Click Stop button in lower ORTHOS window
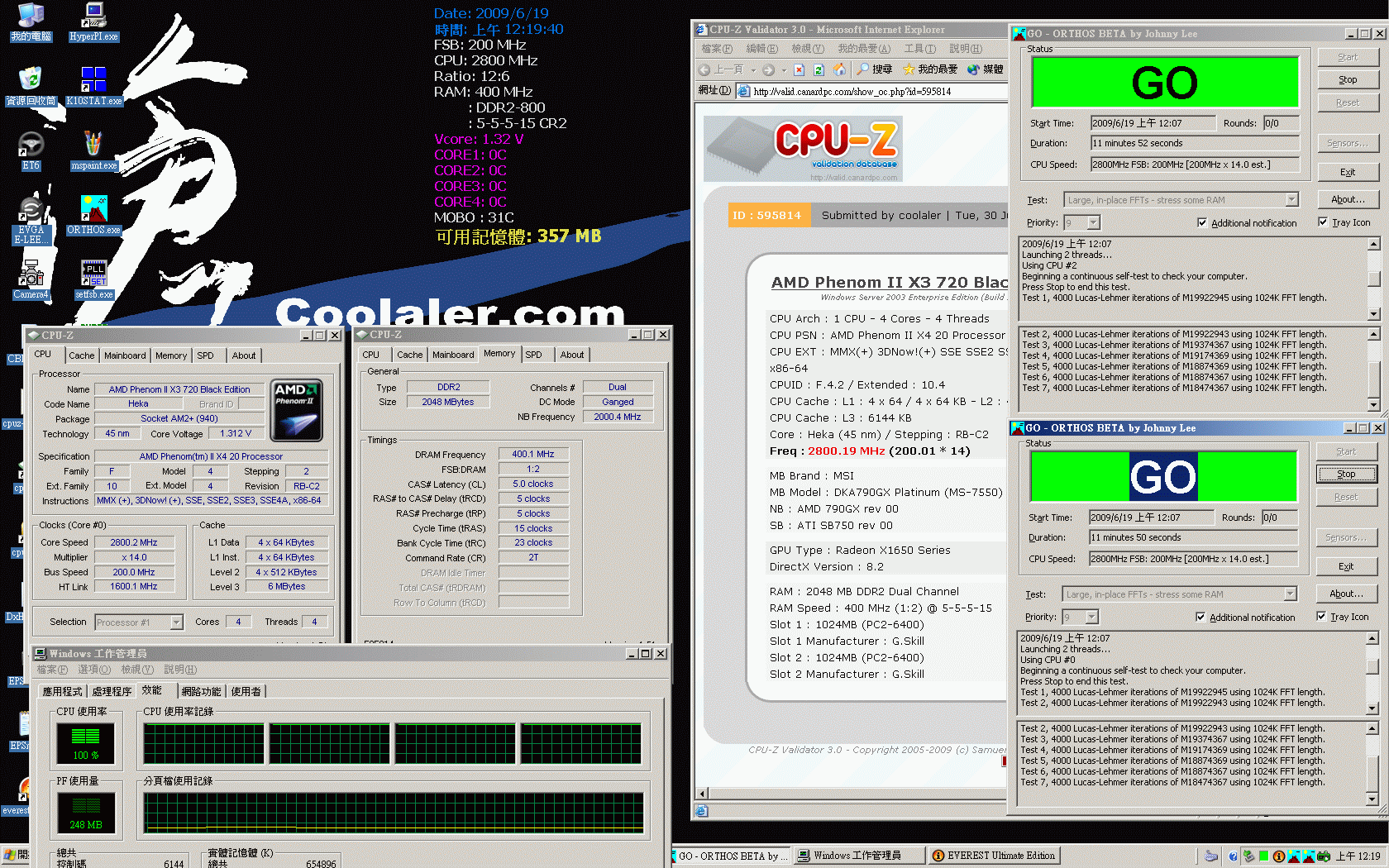 click(1346, 475)
